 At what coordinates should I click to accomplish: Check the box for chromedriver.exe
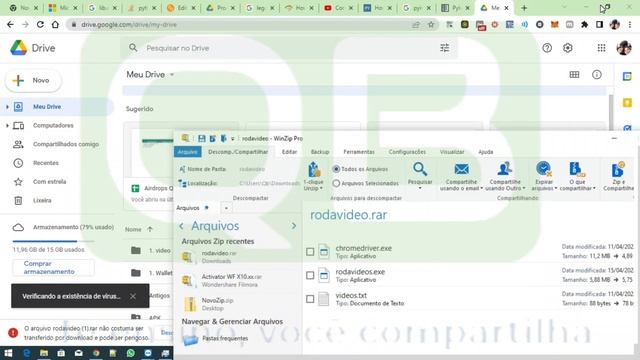pos(310,252)
